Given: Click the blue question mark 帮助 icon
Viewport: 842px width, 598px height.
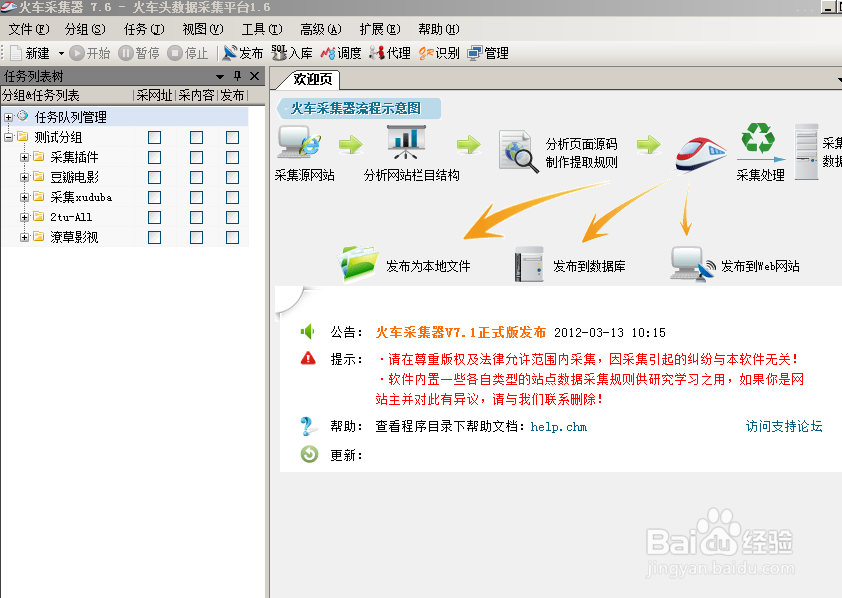Looking at the screenshot, I should click(x=307, y=426).
